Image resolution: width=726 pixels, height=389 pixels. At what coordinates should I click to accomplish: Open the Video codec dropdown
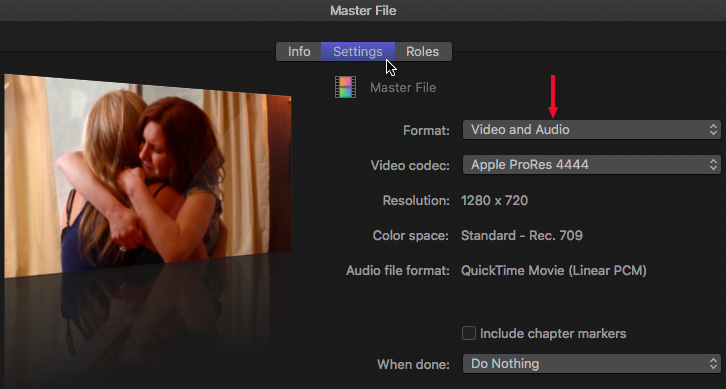[x=592, y=164]
